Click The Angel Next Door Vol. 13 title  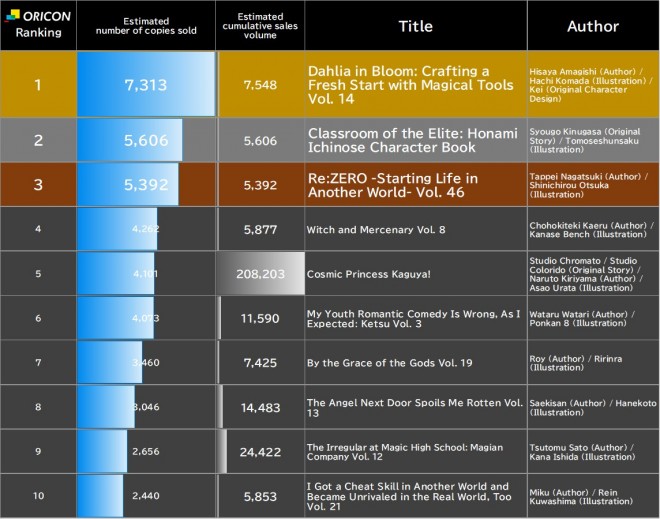point(415,407)
